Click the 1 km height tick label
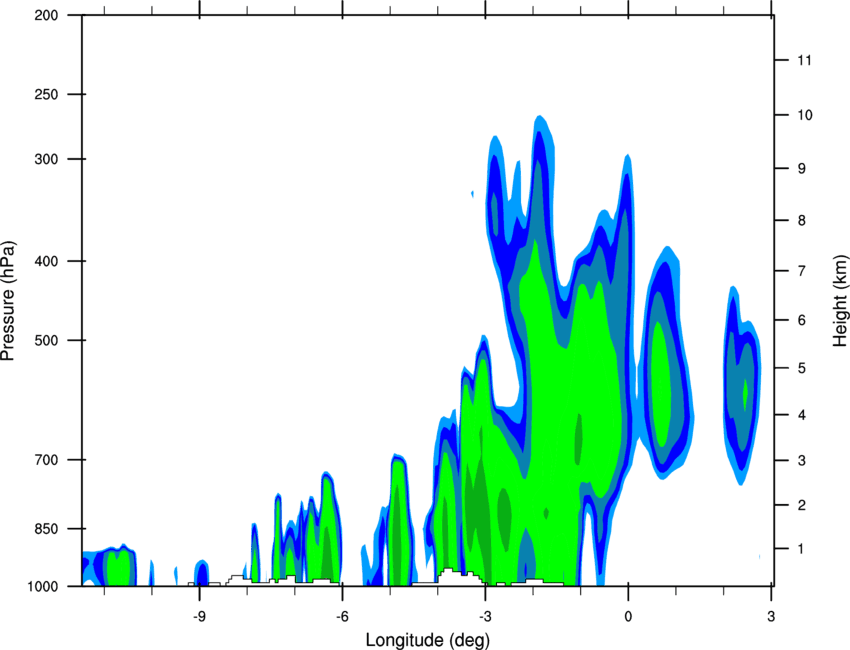 coord(802,549)
